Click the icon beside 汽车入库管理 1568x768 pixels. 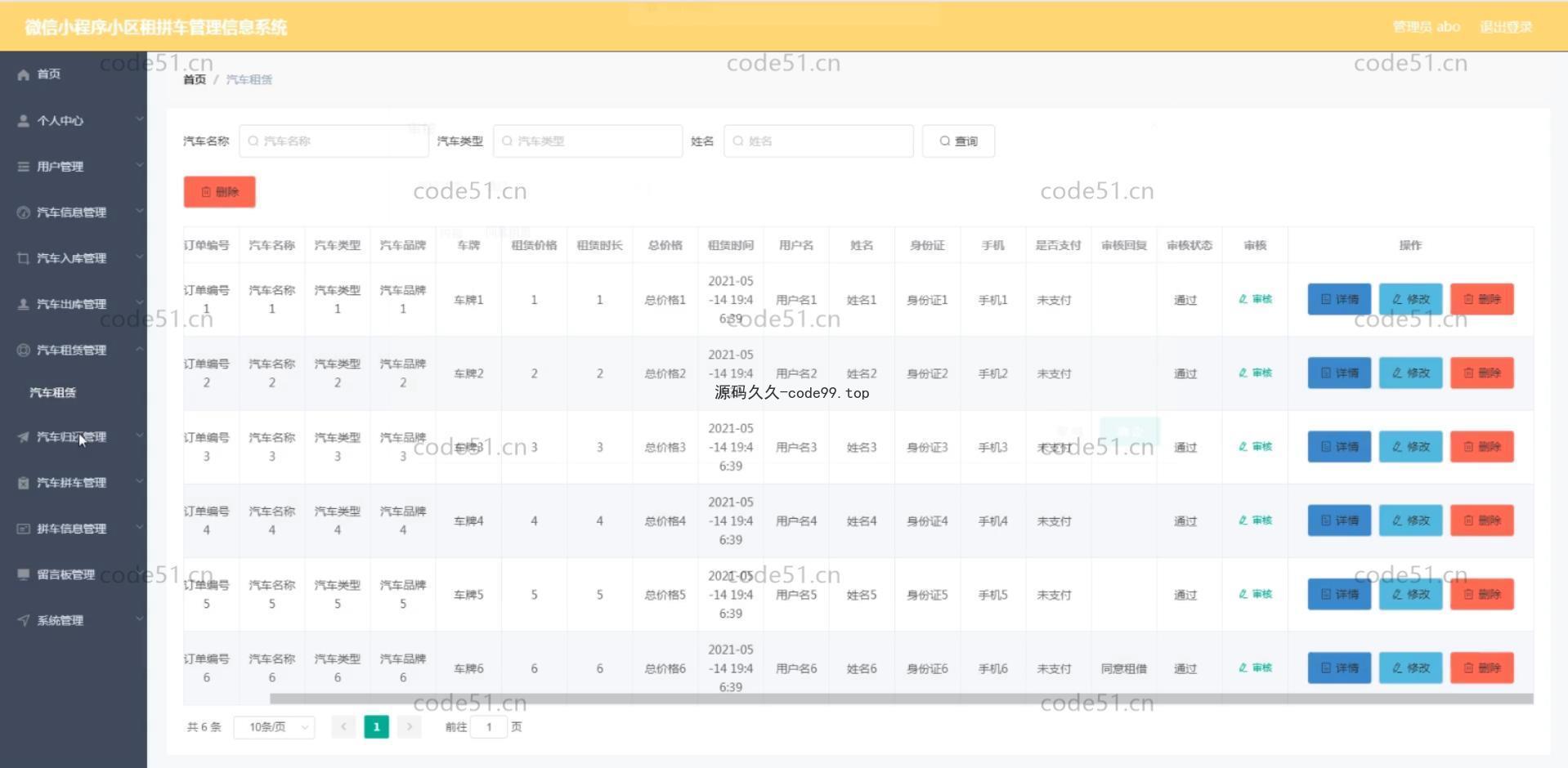[23, 258]
